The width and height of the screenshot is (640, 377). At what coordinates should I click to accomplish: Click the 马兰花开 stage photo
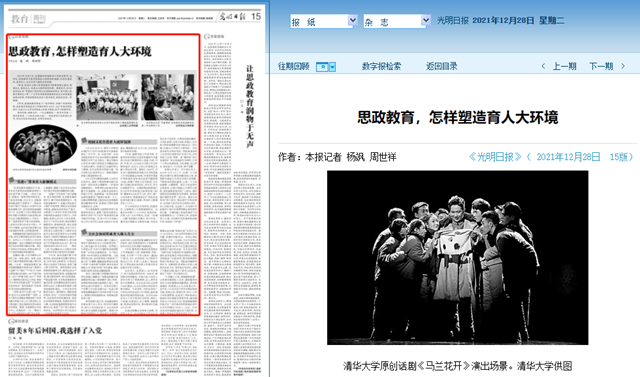pyautogui.click(x=458, y=257)
